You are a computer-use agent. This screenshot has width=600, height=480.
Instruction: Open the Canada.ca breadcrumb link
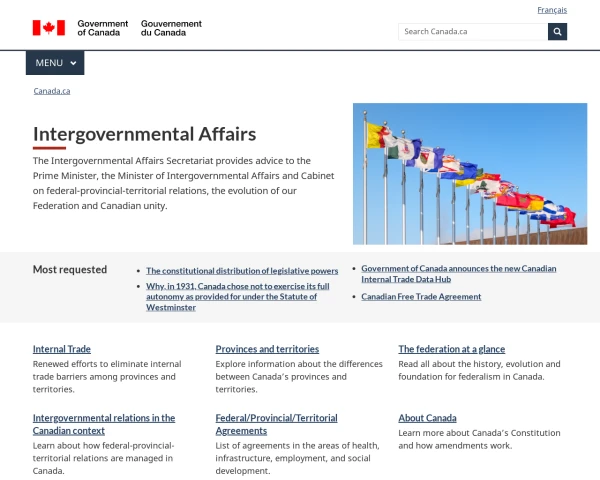52,91
